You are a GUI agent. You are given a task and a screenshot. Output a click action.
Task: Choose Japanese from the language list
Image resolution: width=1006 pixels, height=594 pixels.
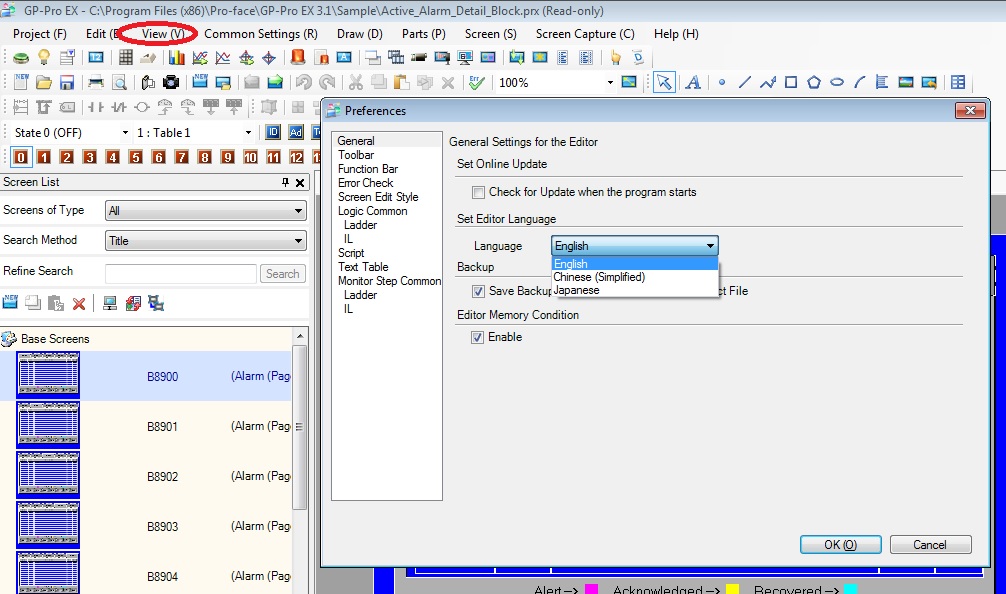point(577,290)
